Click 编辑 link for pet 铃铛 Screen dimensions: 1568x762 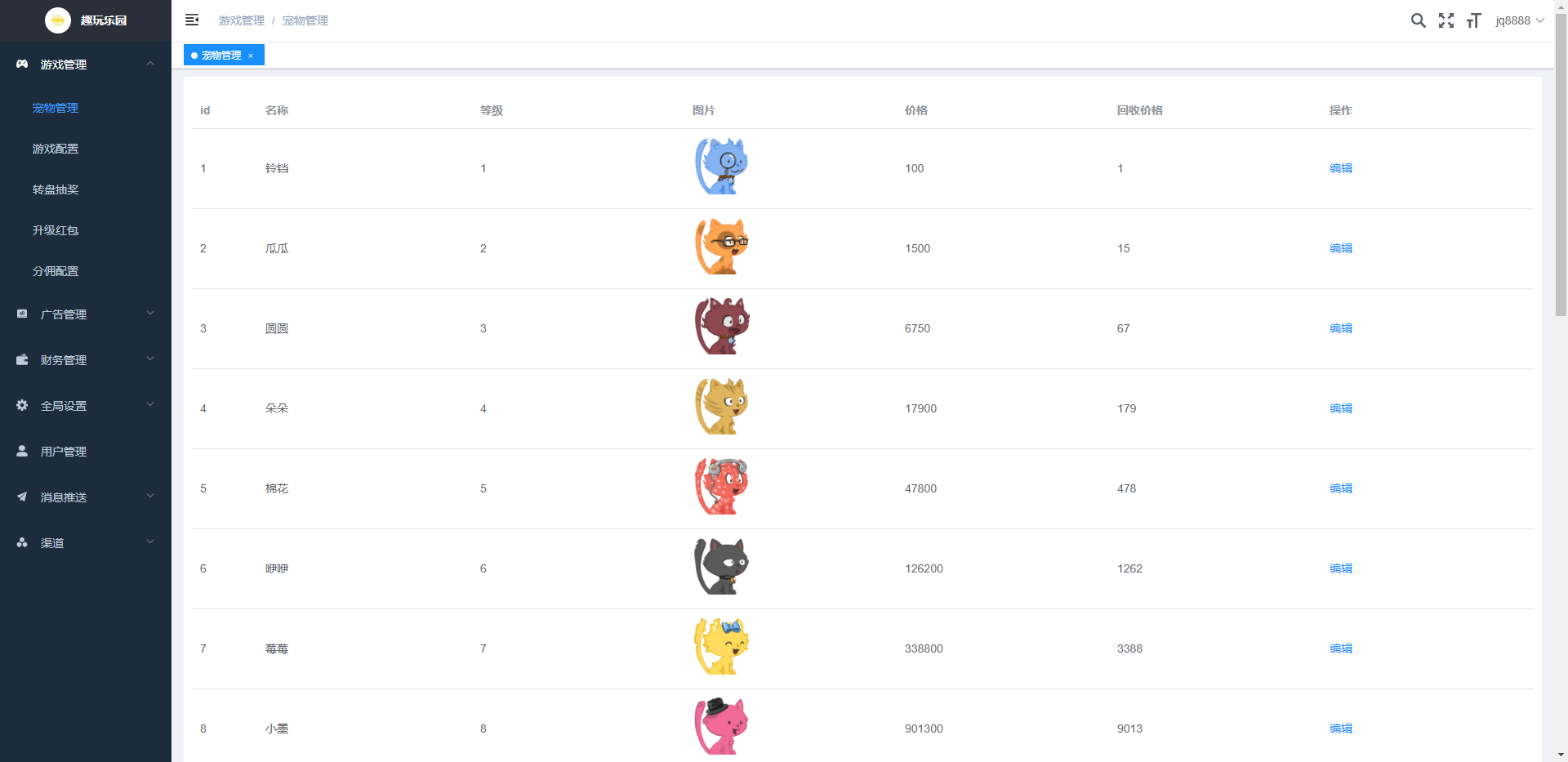pos(1340,168)
